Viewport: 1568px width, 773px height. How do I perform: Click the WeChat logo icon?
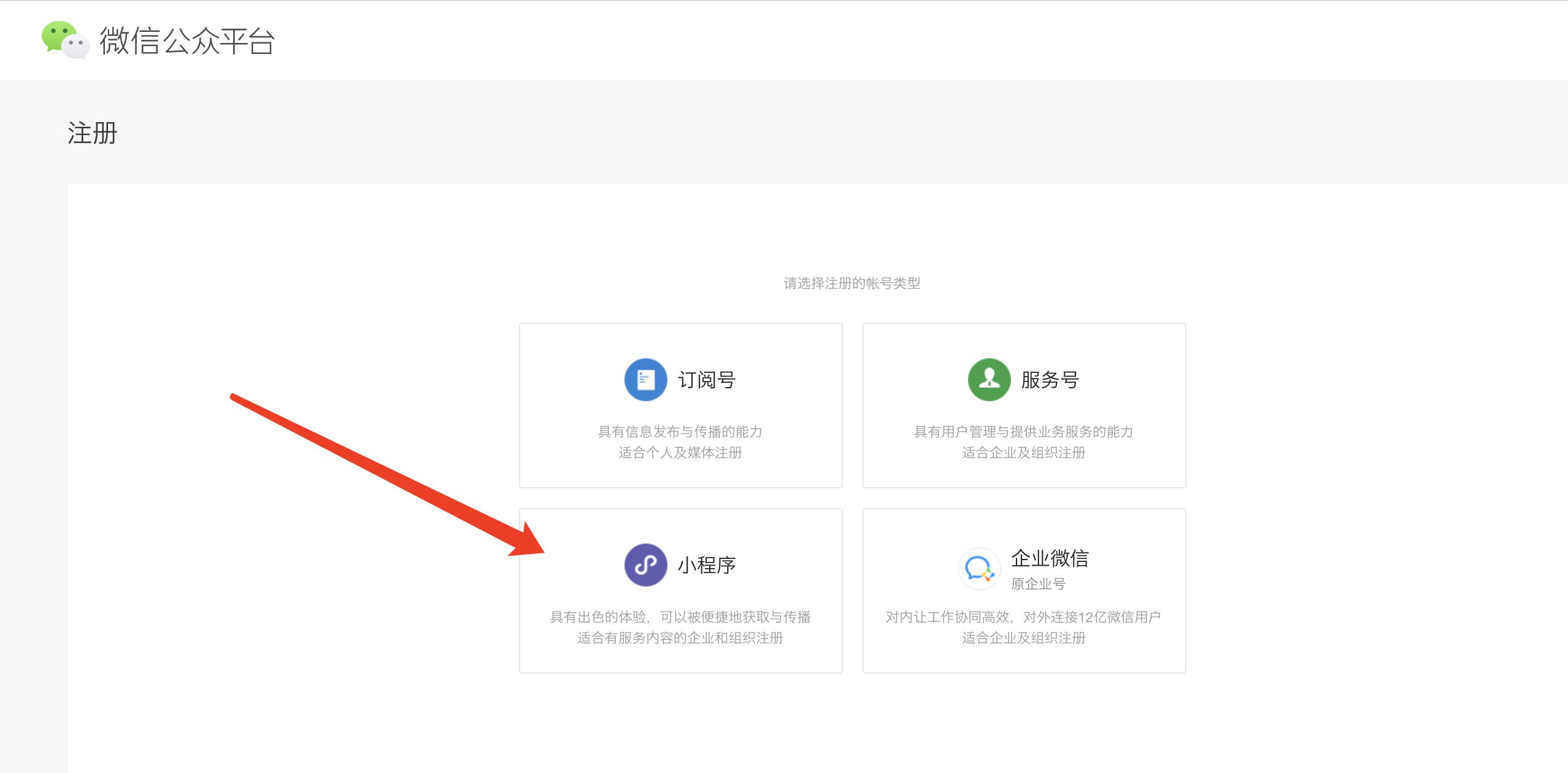[x=65, y=40]
